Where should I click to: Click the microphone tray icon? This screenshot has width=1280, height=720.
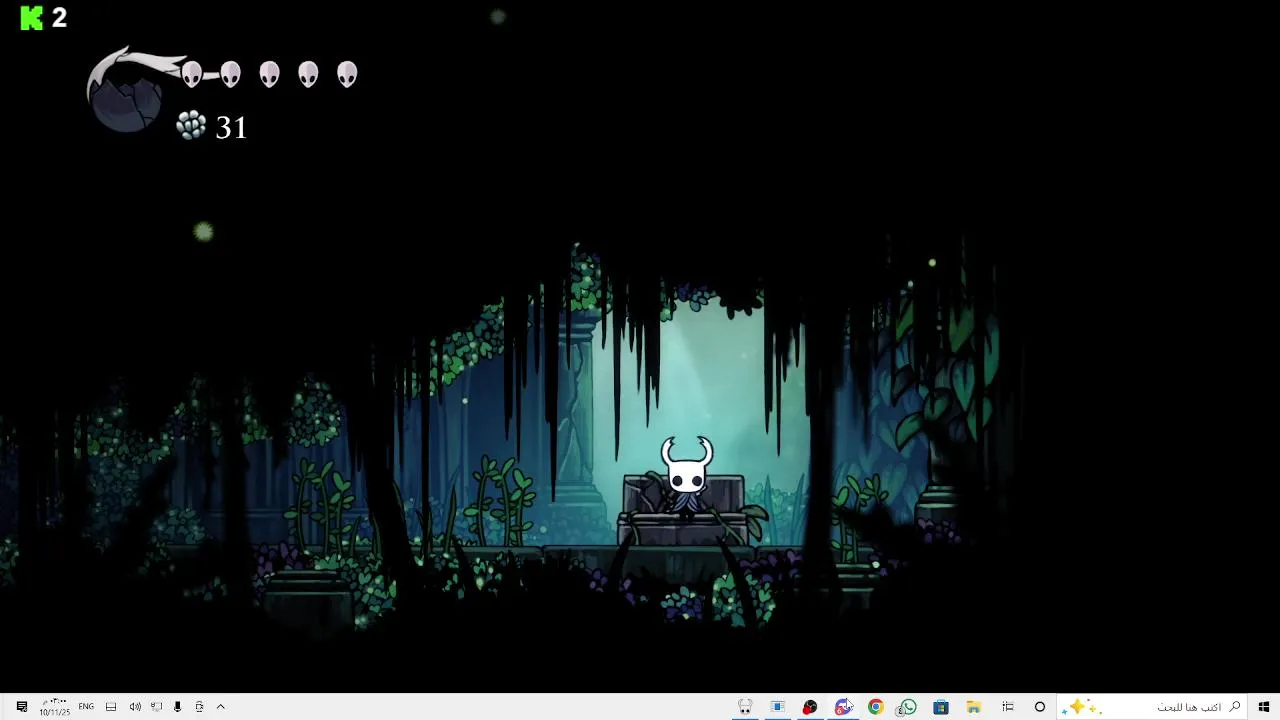tap(178, 707)
